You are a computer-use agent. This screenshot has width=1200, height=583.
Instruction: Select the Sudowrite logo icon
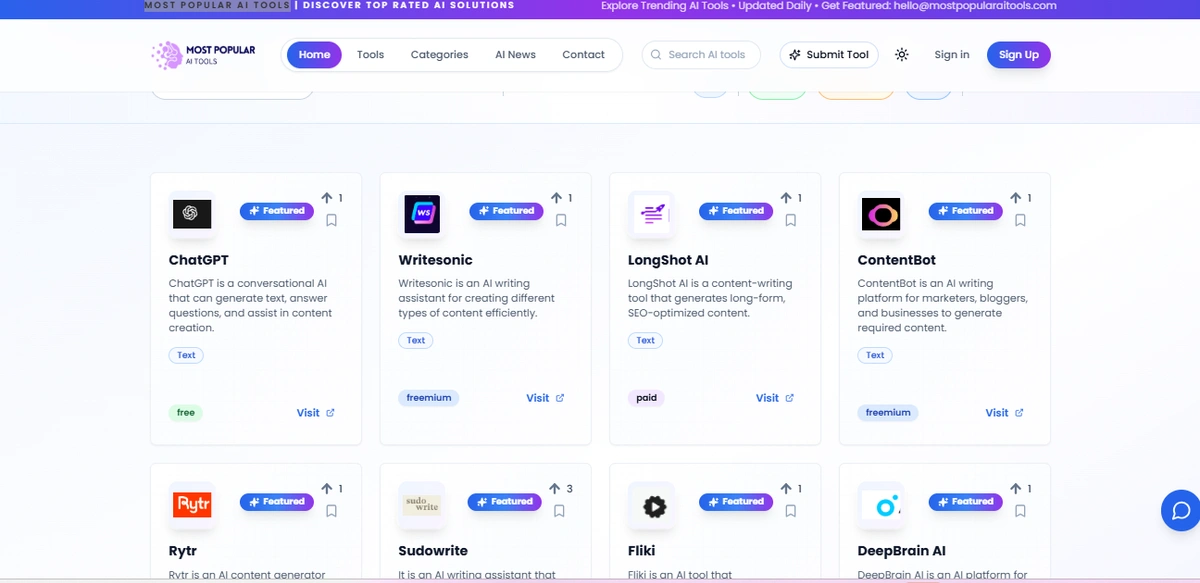(x=422, y=504)
